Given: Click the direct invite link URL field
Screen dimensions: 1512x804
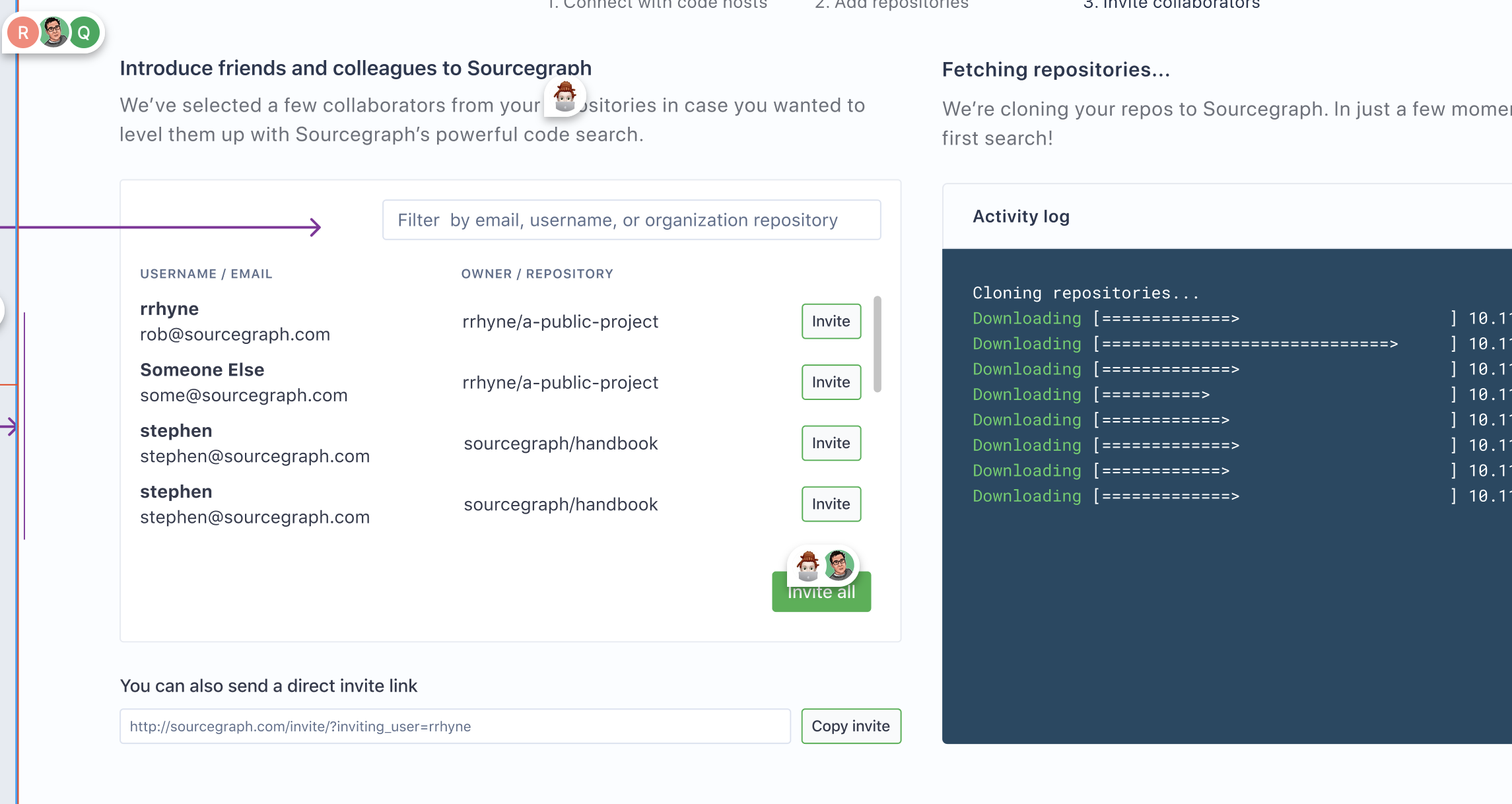Looking at the screenshot, I should point(455,726).
